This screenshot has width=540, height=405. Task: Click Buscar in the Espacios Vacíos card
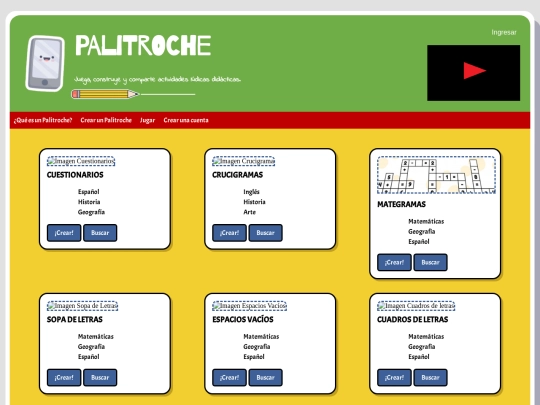[x=266, y=377]
